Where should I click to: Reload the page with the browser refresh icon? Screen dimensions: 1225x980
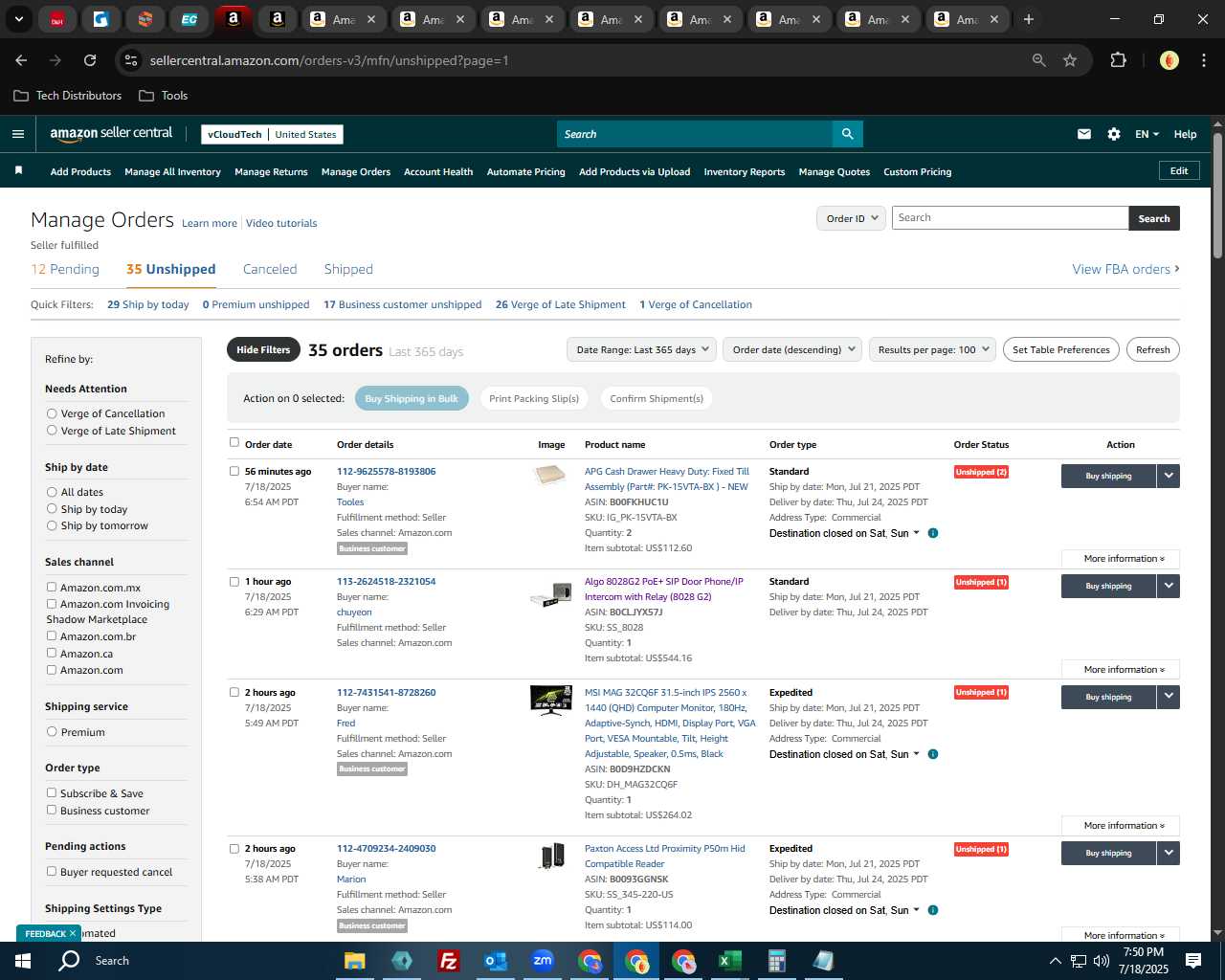tap(90, 60)
